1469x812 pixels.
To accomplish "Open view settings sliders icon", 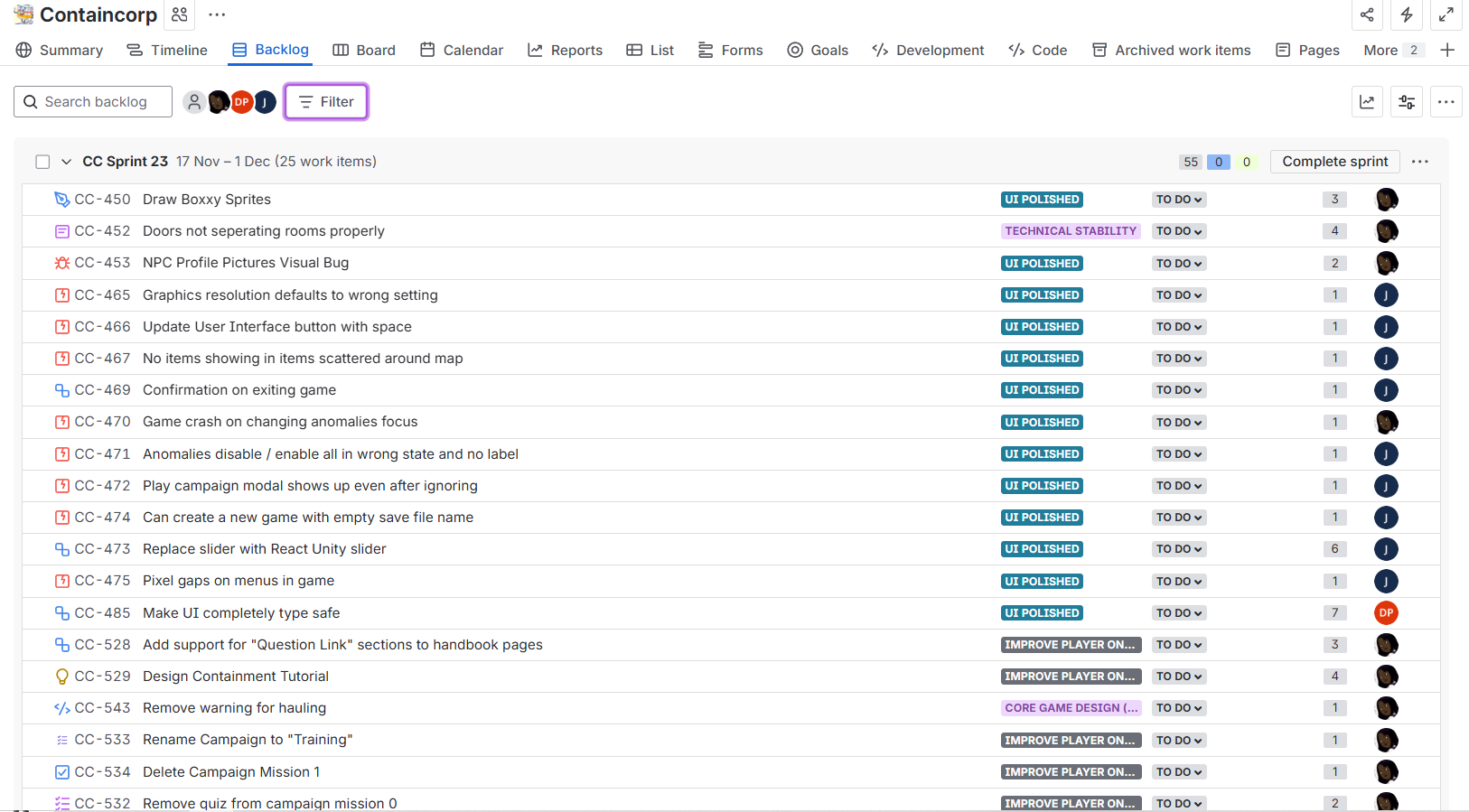I will point(1407,102).
